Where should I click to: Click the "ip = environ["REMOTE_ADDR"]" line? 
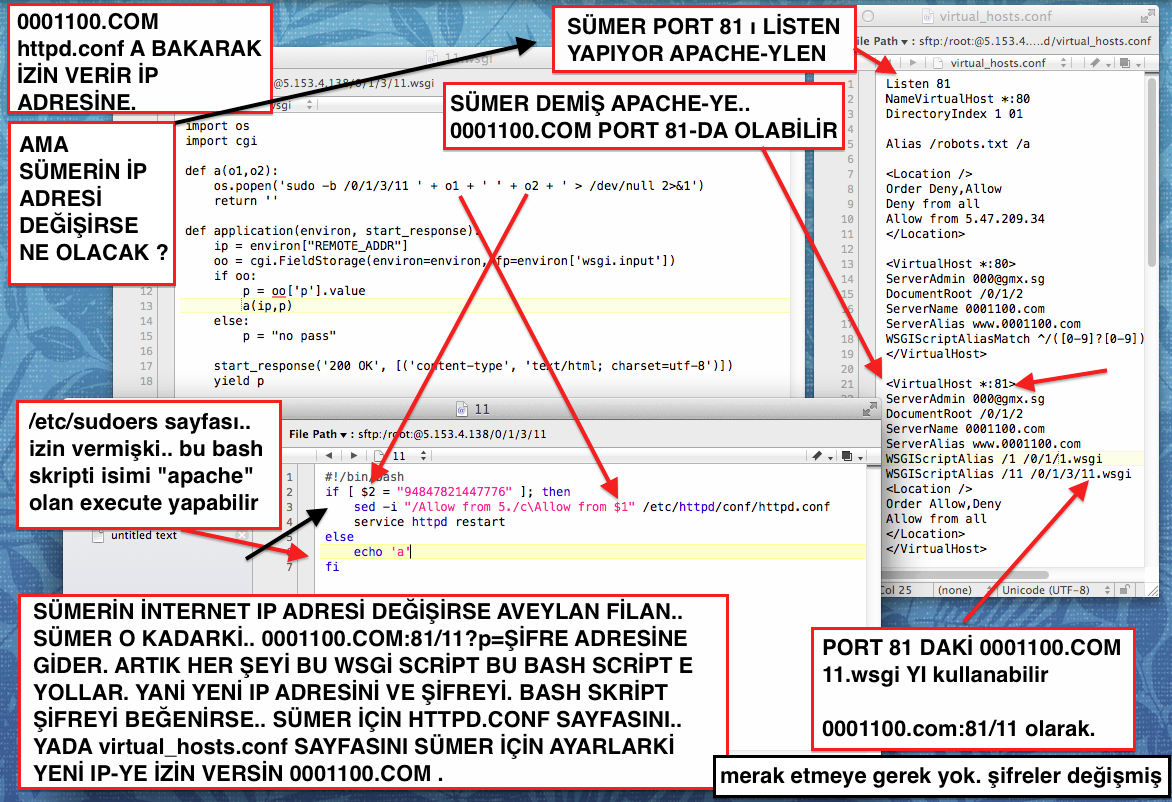(x=311, y=245)
